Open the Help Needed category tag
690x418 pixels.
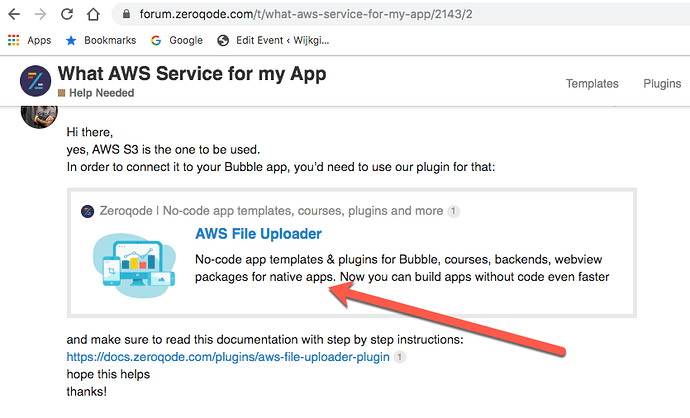(x=96, y=93)
